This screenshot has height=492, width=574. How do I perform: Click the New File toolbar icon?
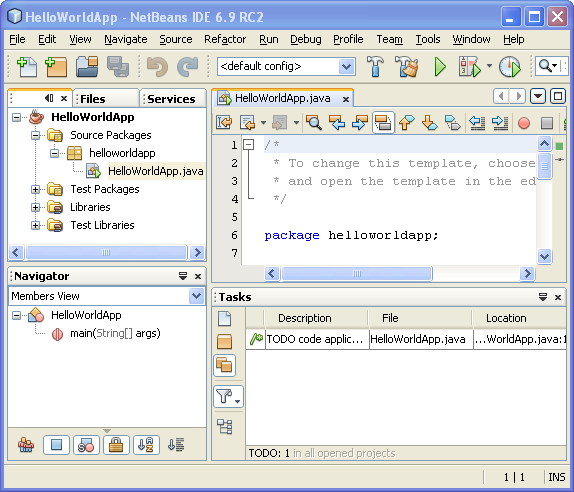26,67
